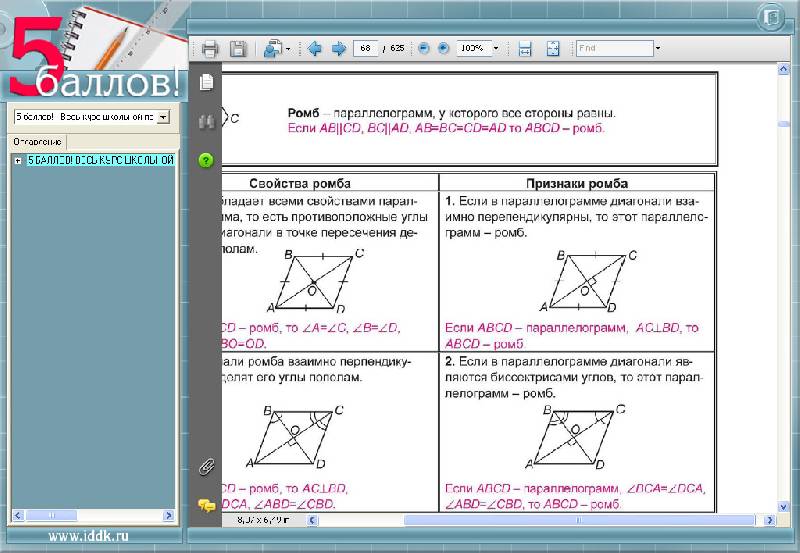
Task: Open the zoom level dropdown arrow
Action: (x=496, y=48)
